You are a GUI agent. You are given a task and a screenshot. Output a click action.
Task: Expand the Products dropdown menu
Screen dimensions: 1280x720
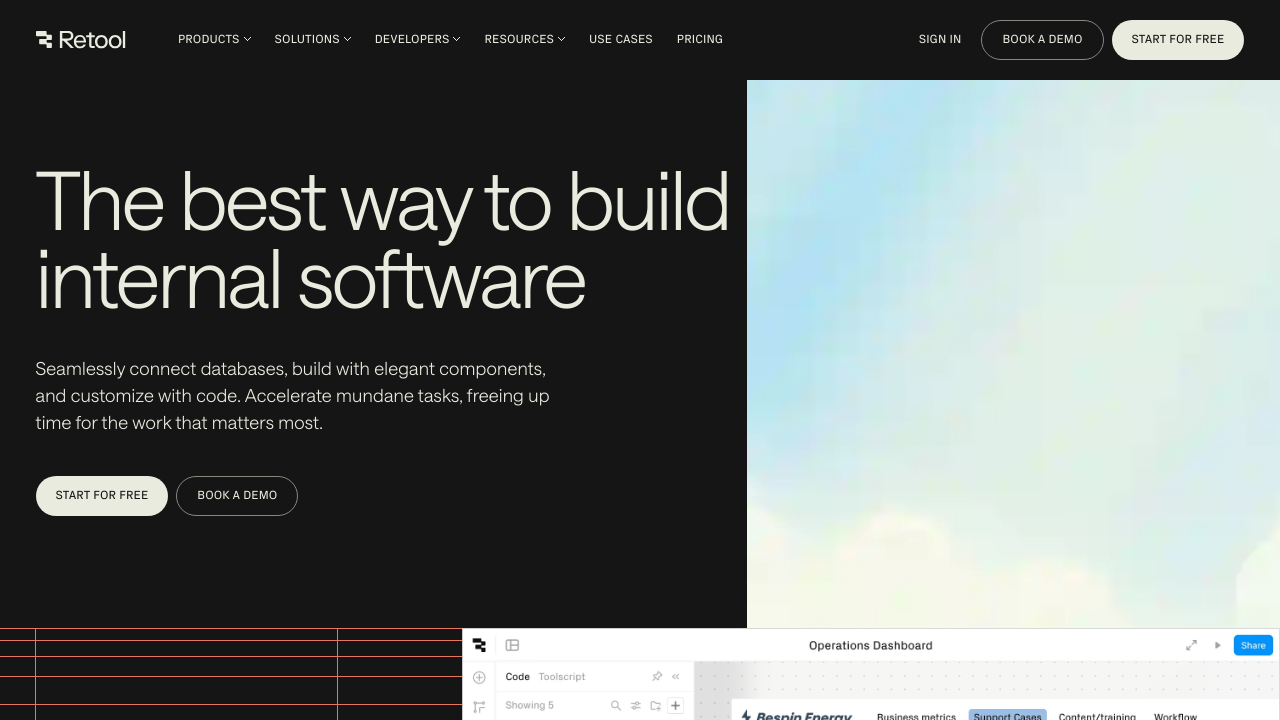pyautogui.click(x=214, y=40)
